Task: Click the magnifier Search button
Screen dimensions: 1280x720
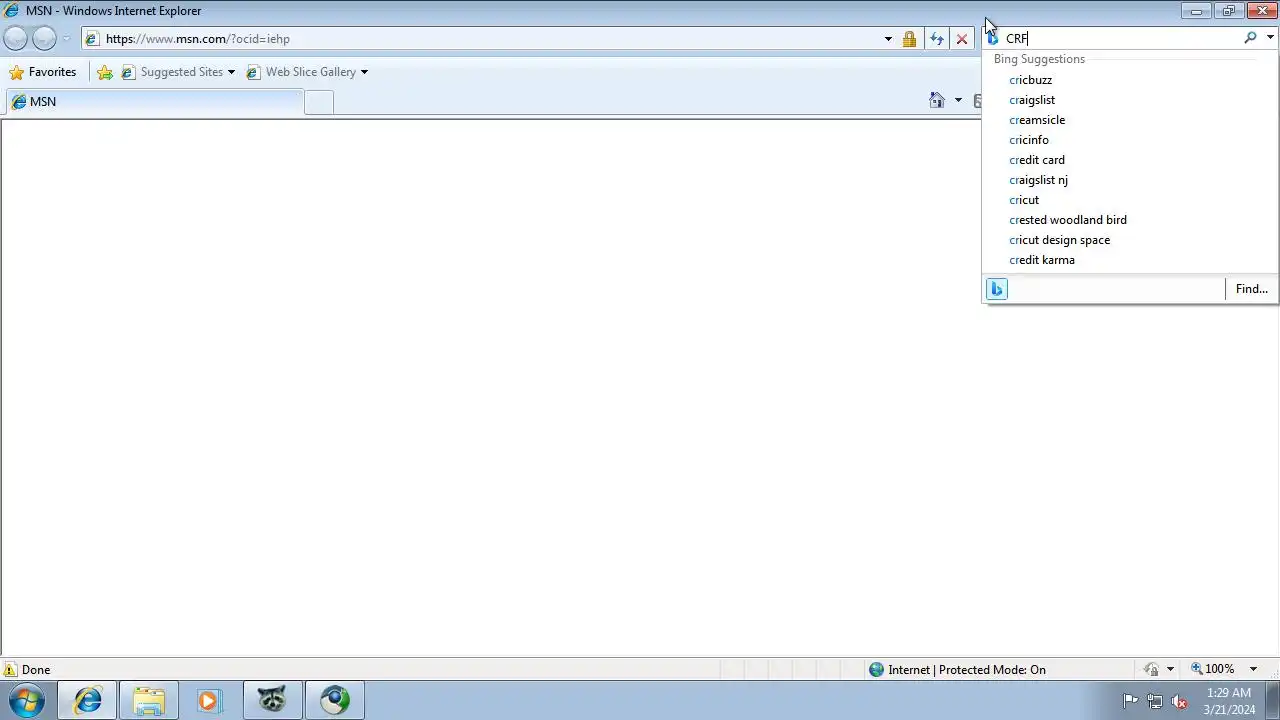Action: (x=1250, y=38)
